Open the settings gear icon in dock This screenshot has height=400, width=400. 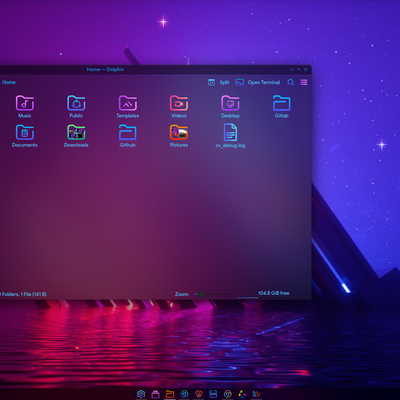click(141, 394)
